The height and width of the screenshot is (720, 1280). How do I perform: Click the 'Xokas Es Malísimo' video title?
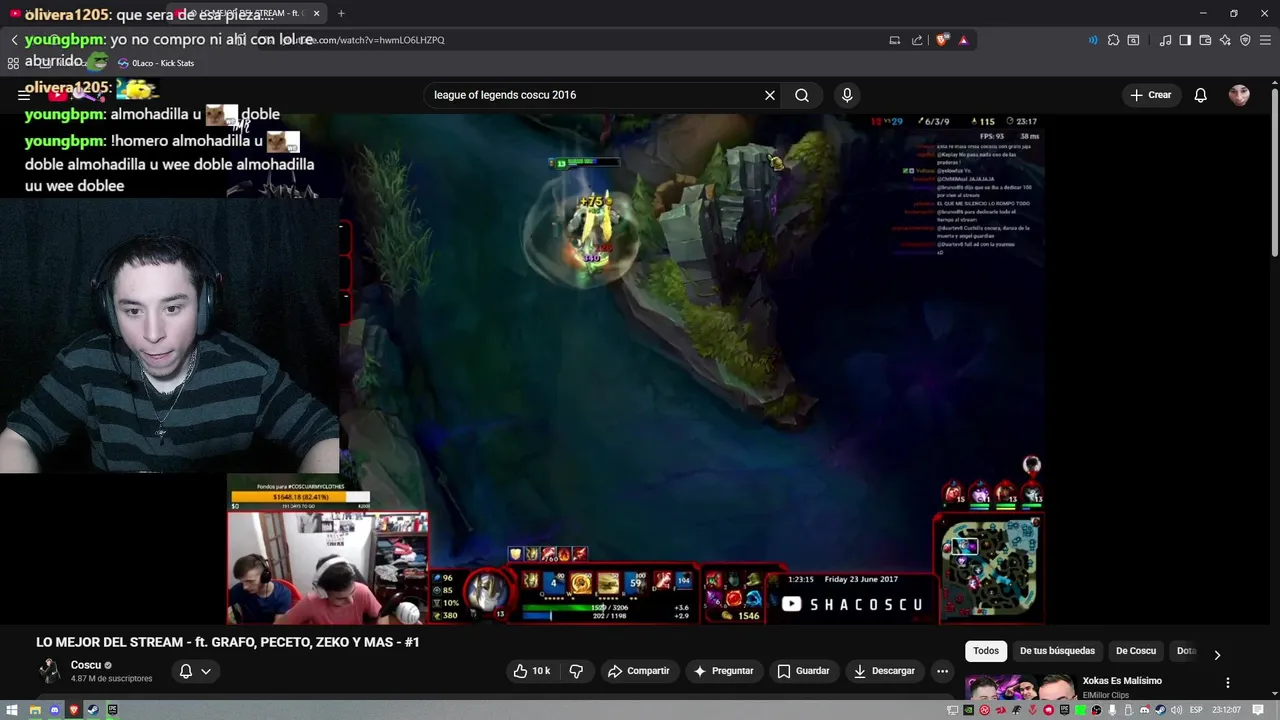click(x=1122, y=681)
